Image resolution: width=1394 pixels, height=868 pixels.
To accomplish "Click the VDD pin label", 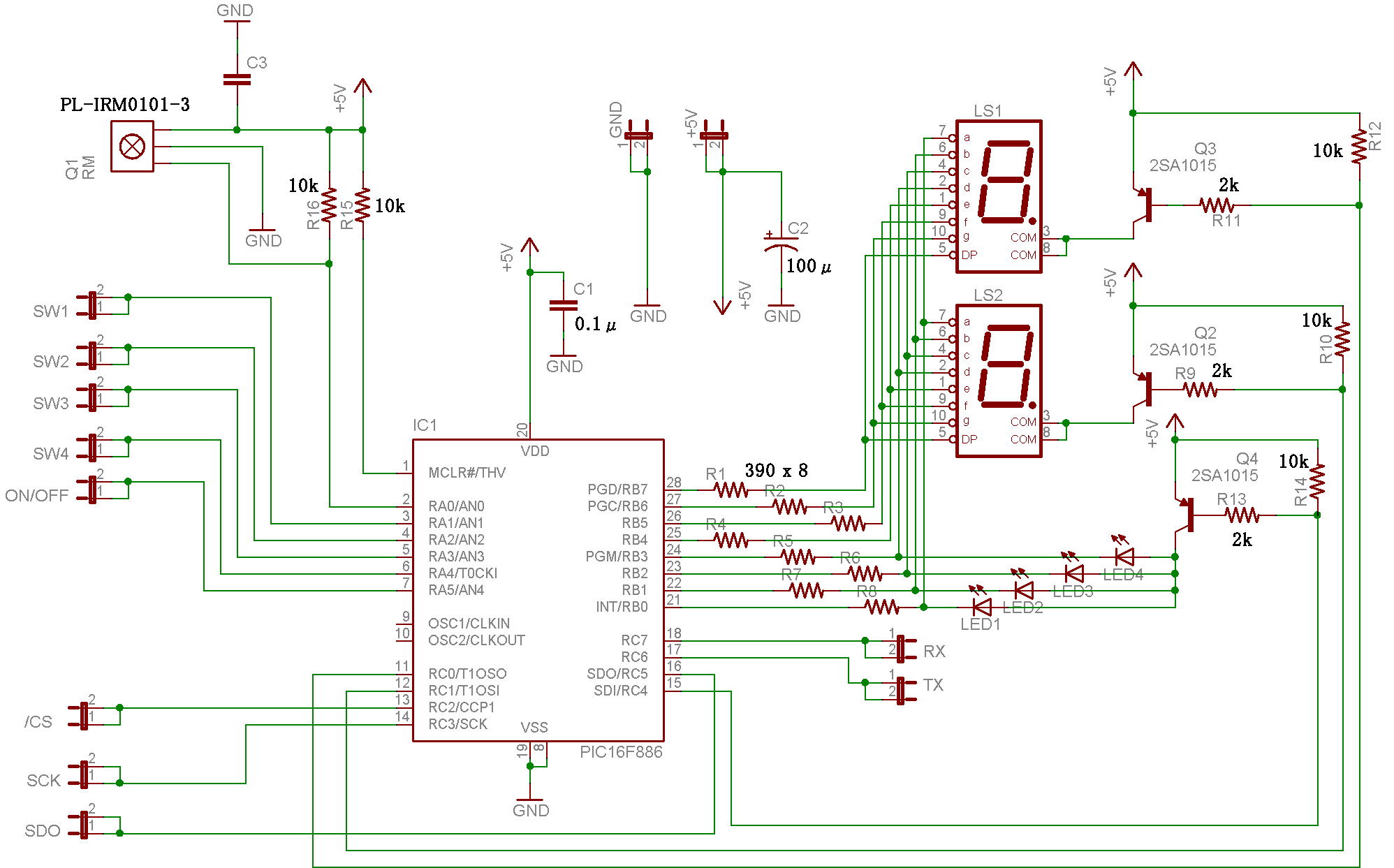I will pyautogui.click(x=535, y=451).
